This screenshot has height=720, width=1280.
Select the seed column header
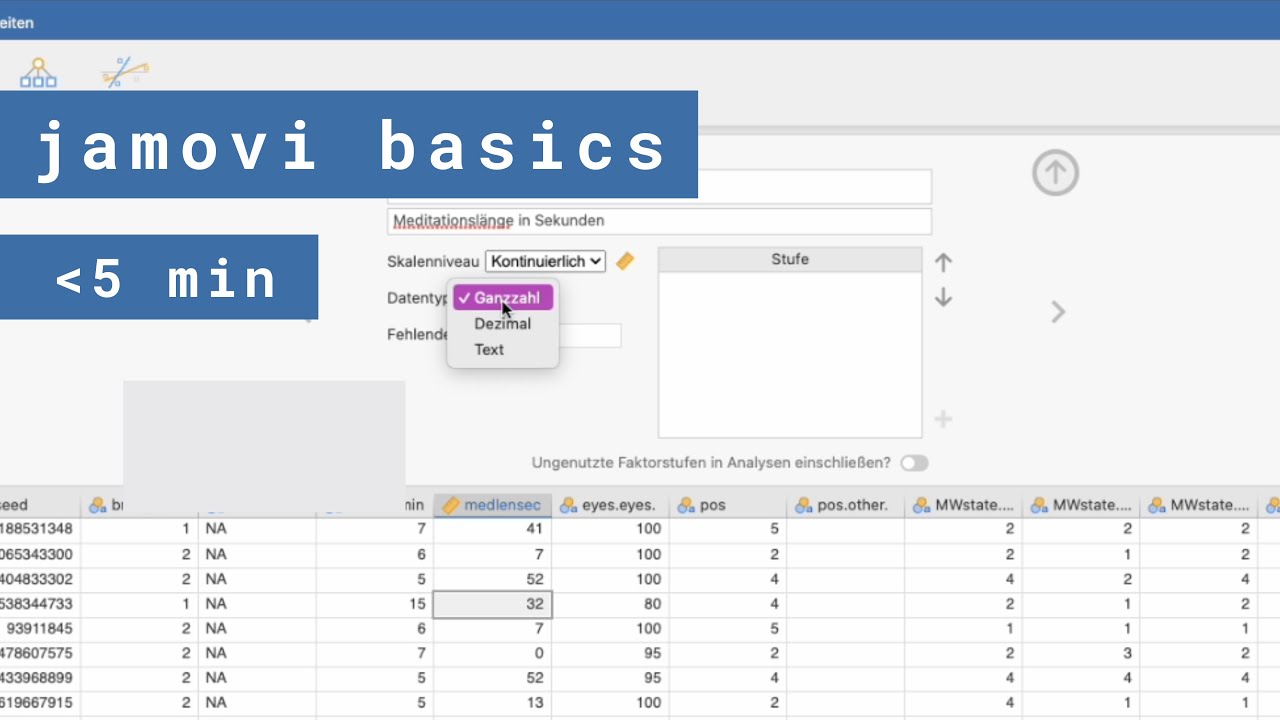[x=40, y=505]
